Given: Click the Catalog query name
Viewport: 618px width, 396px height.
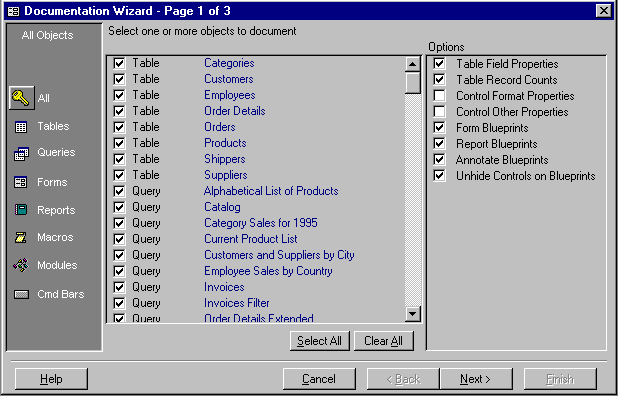Looking at the screenshot, I should (x=222, y=207).
